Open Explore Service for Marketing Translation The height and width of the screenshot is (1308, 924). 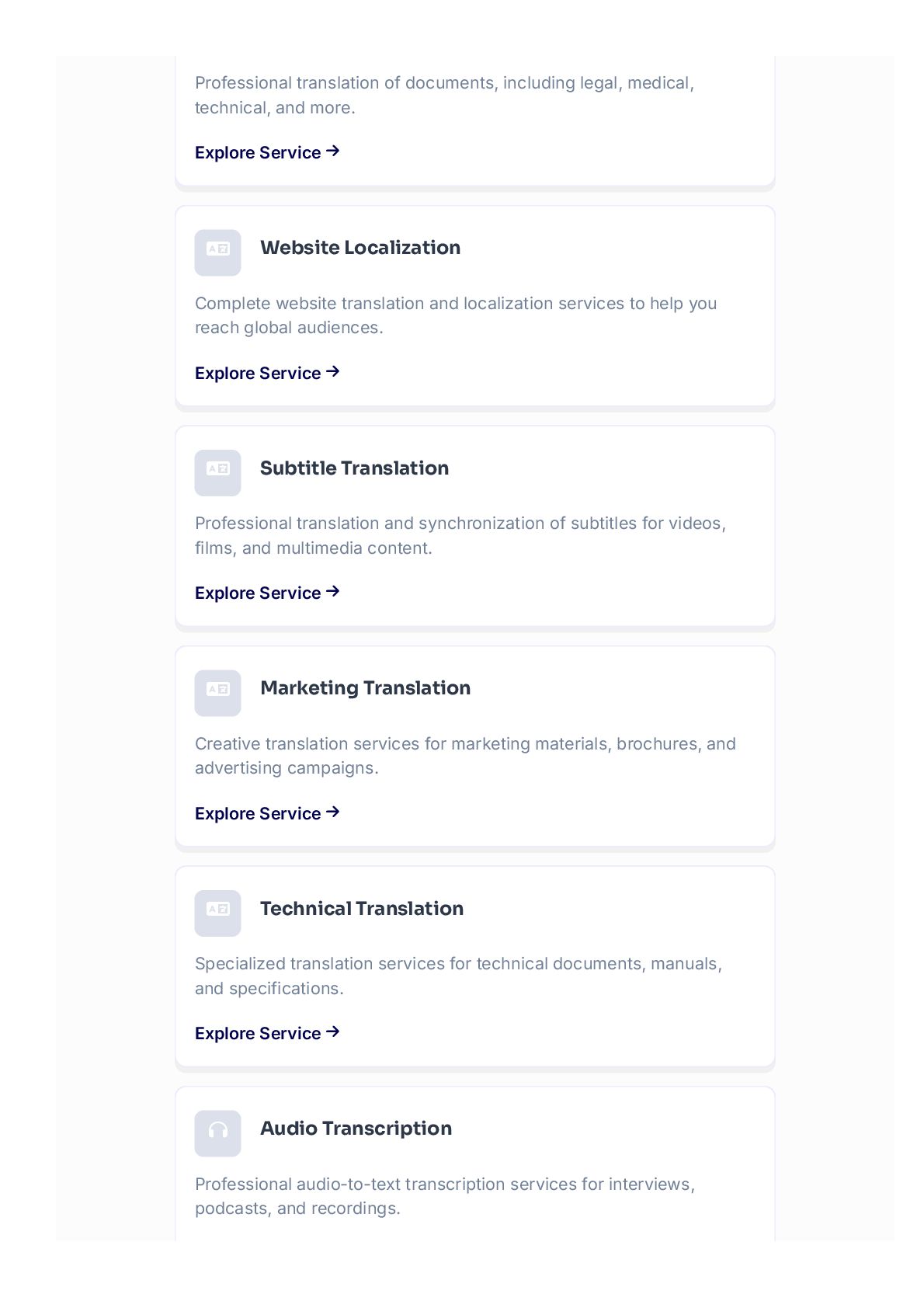tap(267, 813)
